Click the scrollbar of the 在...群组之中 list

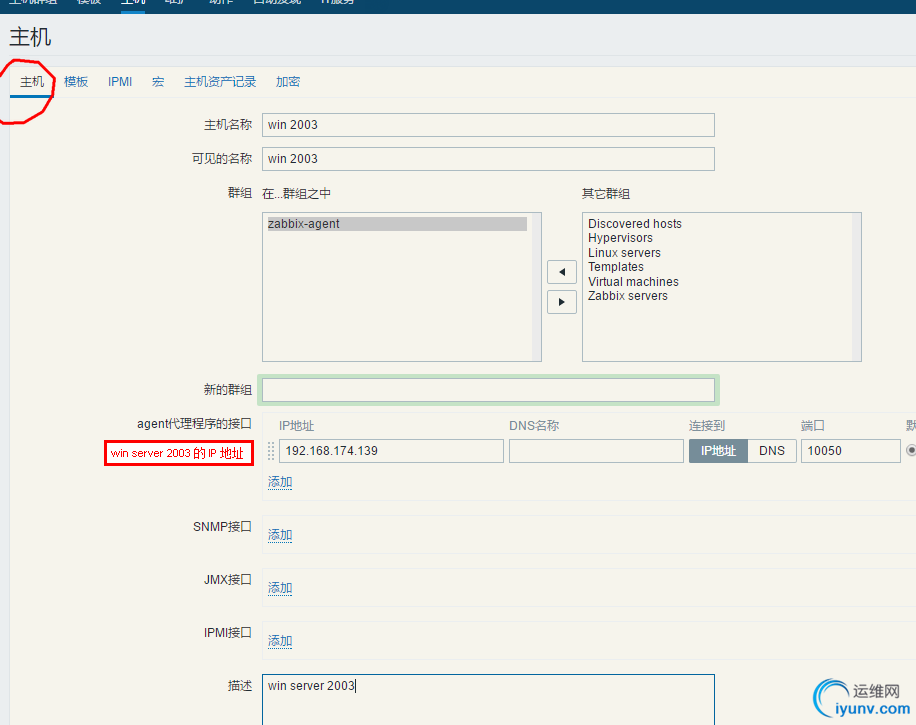[x=536, y=287]
